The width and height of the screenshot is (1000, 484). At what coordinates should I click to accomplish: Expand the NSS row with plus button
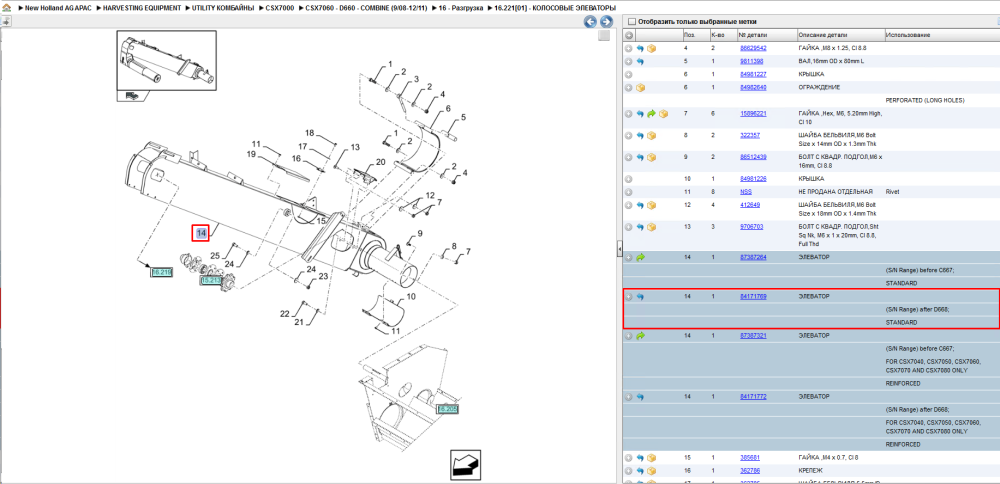pos(629,192)
